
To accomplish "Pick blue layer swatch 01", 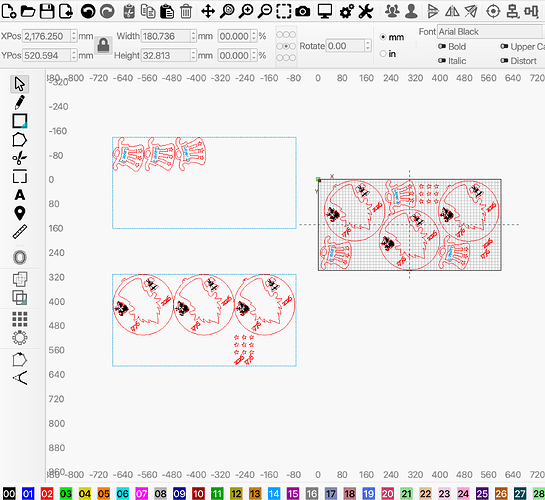I will [x=28, y=493].
